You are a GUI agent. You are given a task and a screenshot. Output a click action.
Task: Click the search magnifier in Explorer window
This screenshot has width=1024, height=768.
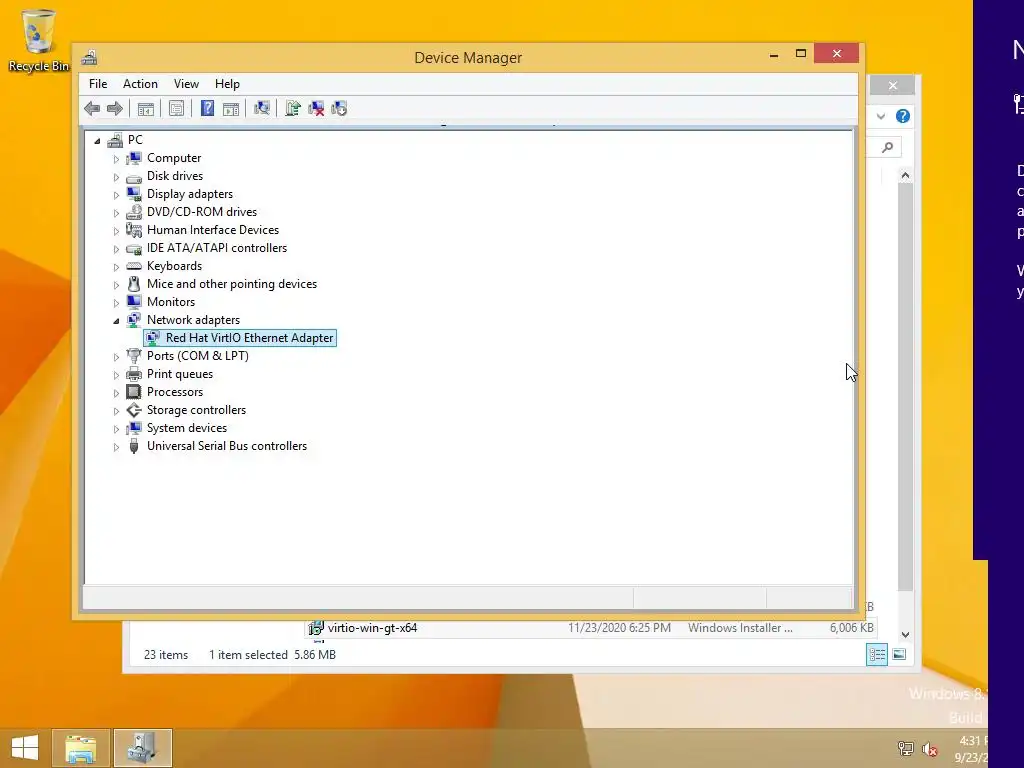887,148
